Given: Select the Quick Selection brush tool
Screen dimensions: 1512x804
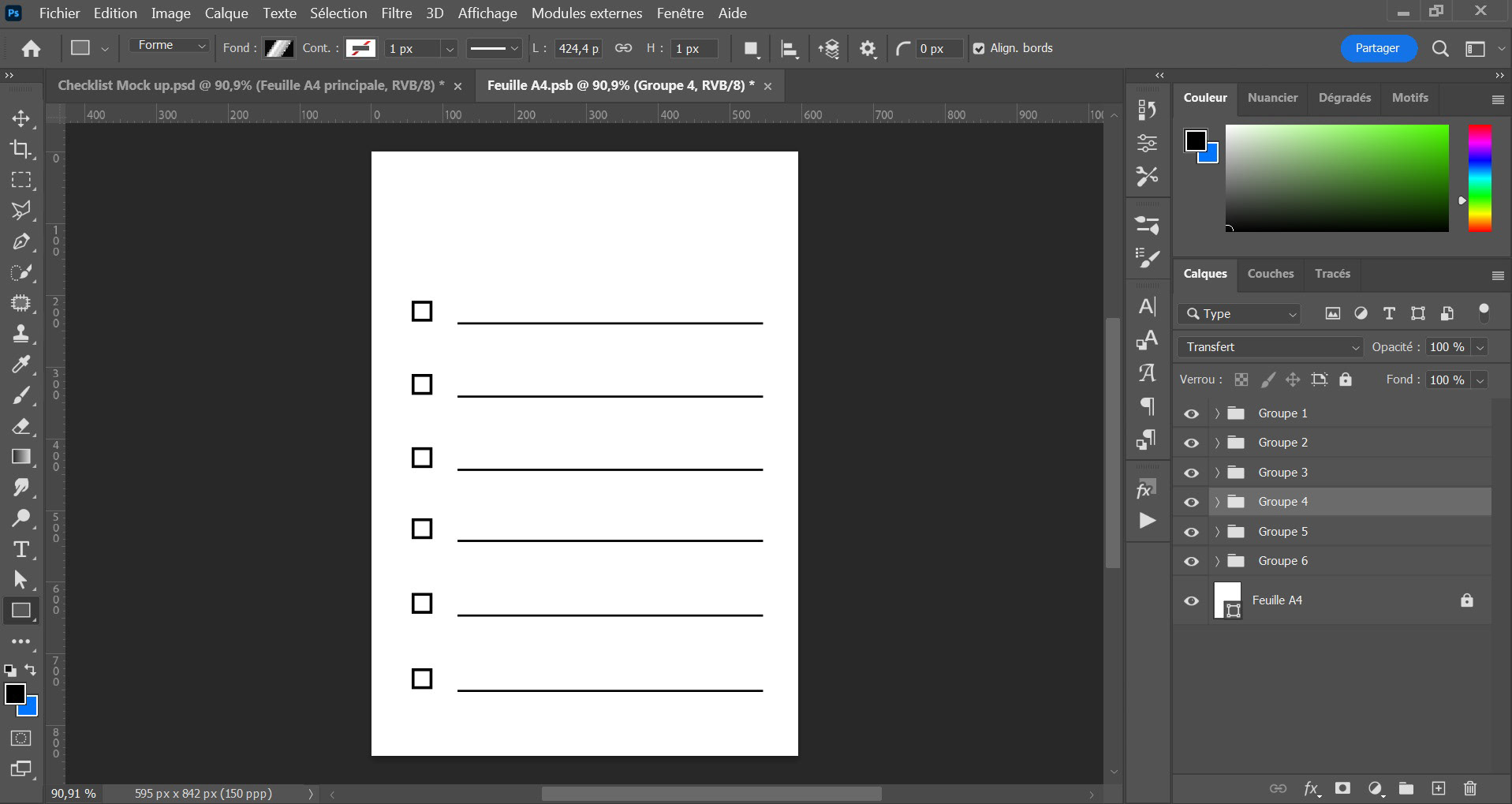Looking at the screenshot, I should point(21,273).
